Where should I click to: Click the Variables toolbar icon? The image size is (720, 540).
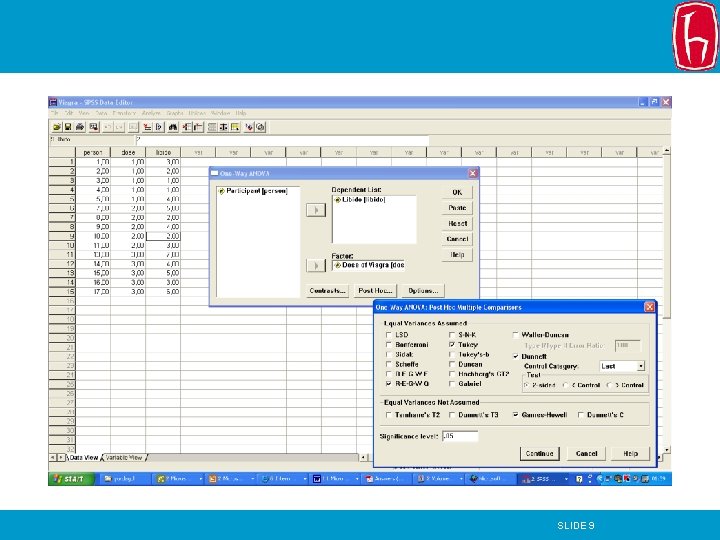point(159,127)
